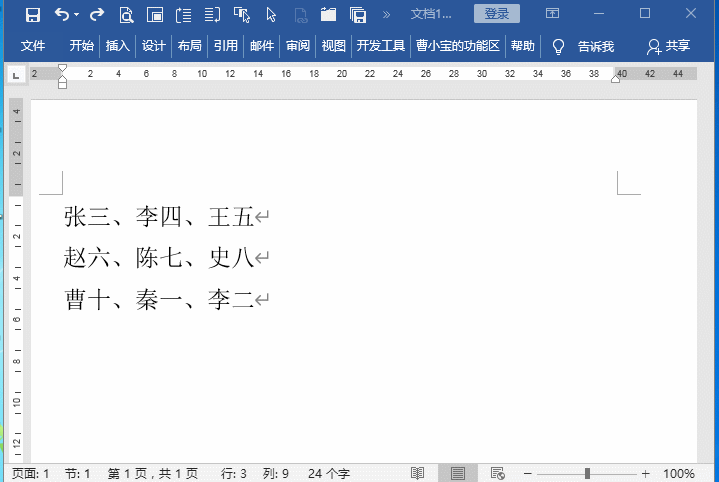Viewport: 719px width, 482px height.
Task: Click the Save icon in the quick access toolbar
Action: (x=33, y=15)
